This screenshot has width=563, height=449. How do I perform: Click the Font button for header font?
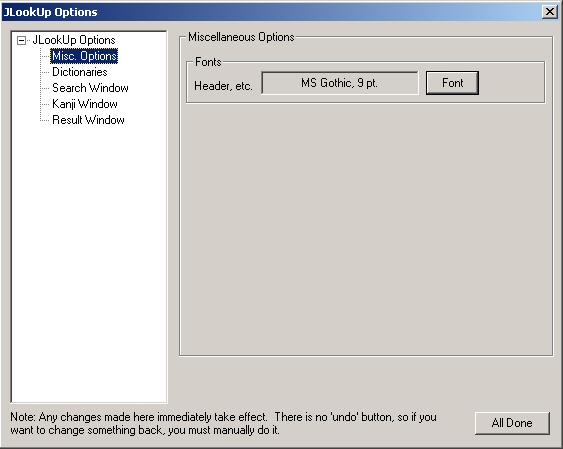click(452, 83)
